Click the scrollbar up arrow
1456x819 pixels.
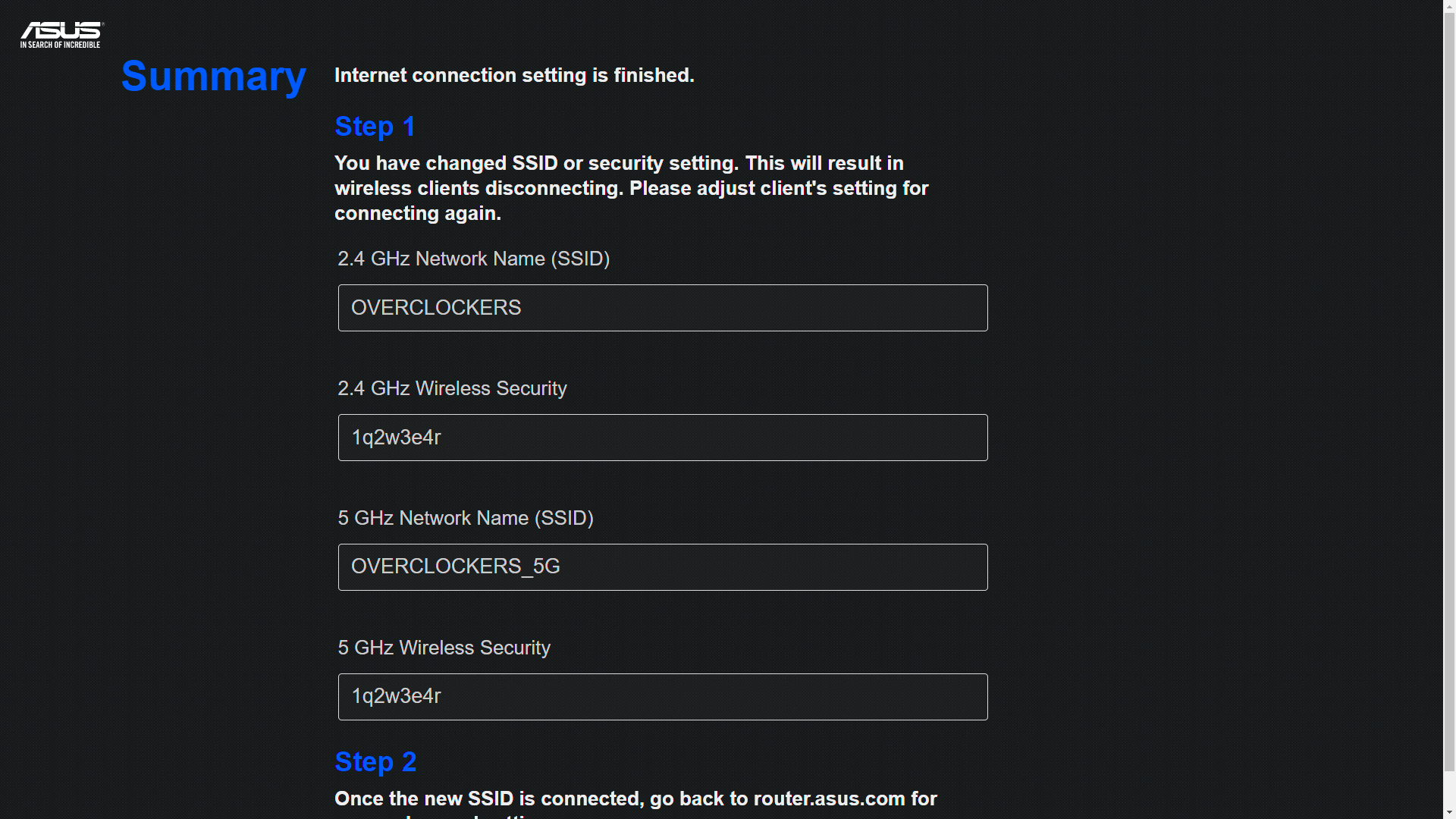point(1449,6)
